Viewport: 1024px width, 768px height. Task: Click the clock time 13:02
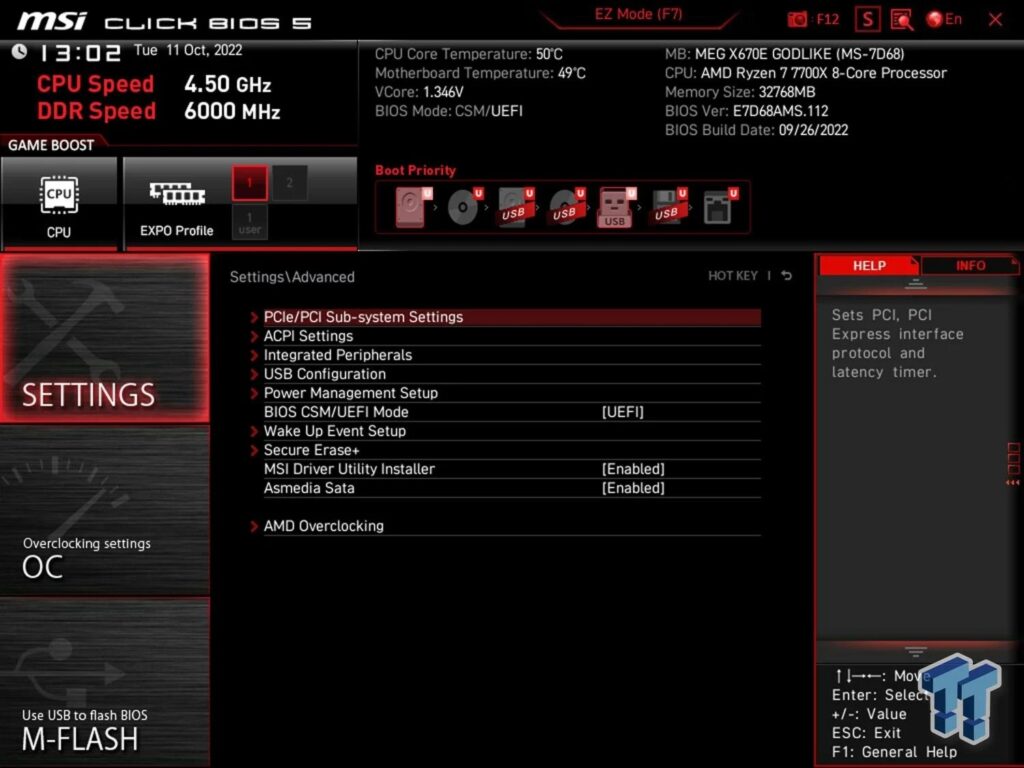tap(80, 53)
